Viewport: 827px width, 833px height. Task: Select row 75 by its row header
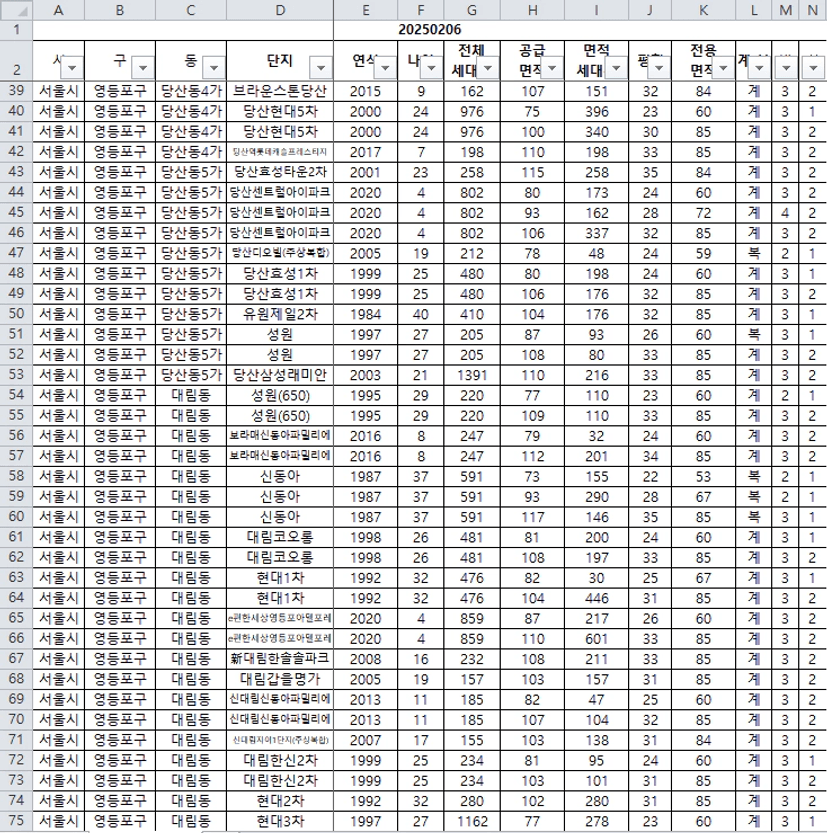pyautogui.click(x=16, y=821)
